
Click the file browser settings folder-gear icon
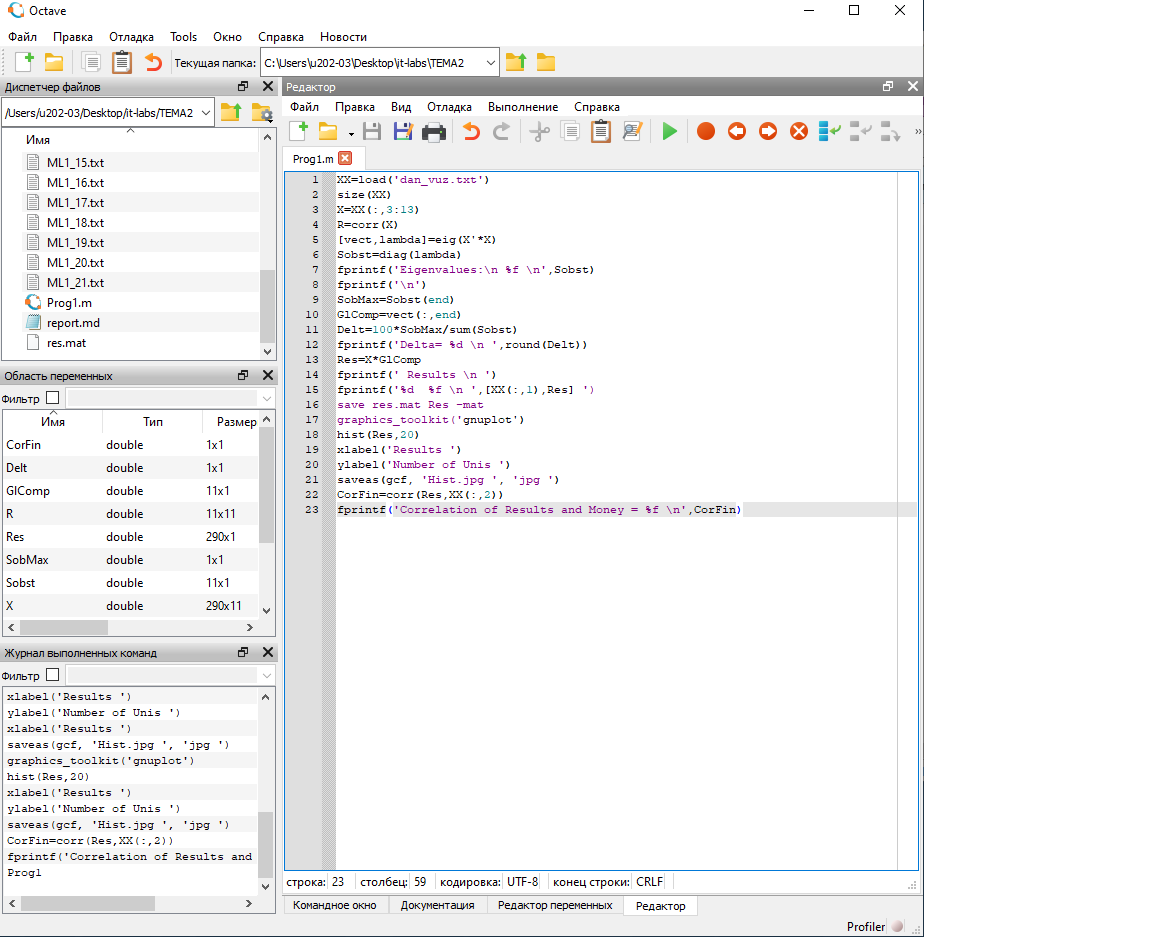[261, 112]
